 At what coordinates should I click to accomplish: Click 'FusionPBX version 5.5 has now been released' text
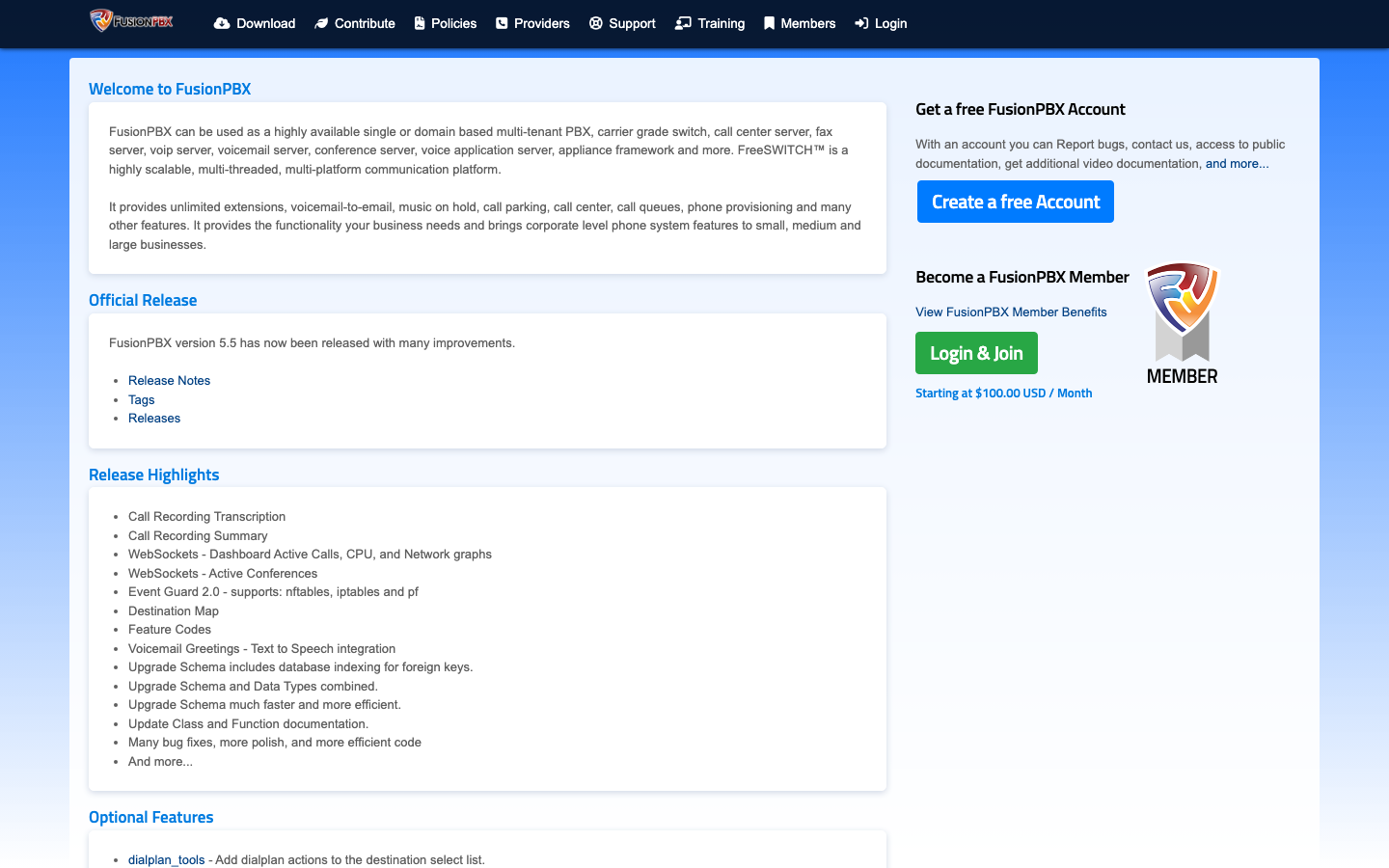point(312,342)
